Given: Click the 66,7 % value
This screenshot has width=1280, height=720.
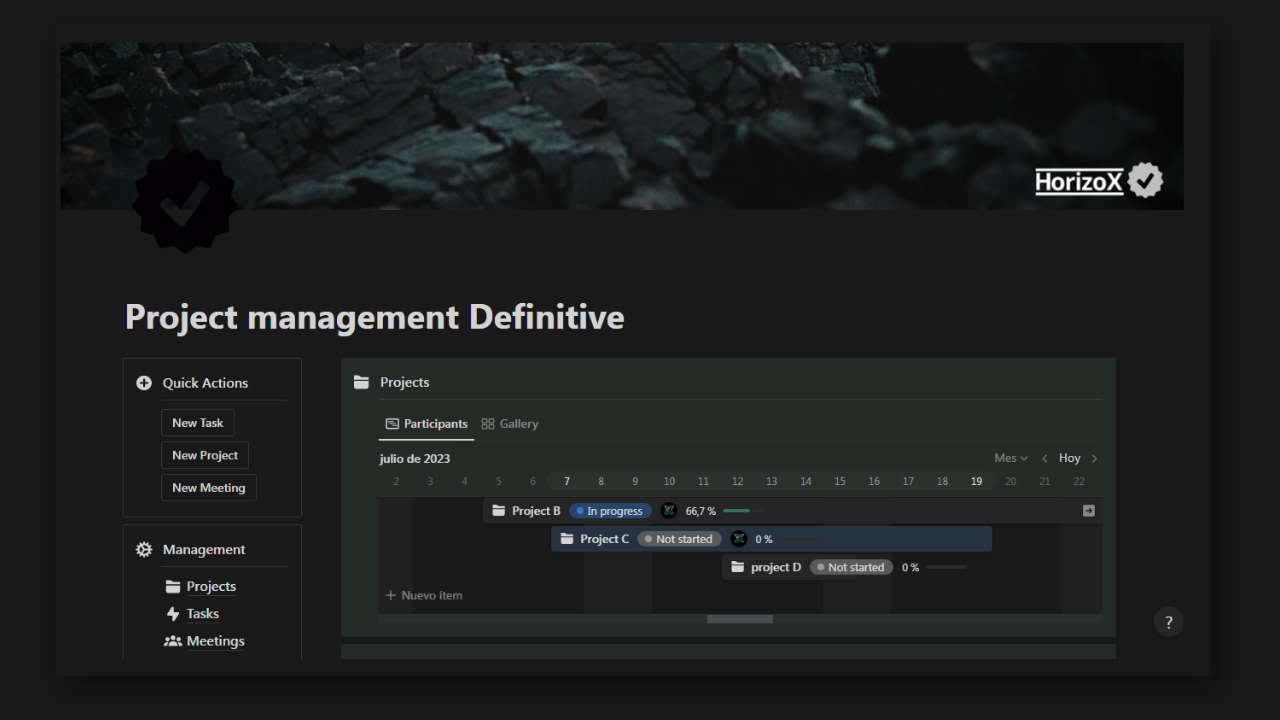Looking at the screenshot, I should (x=701, y=511).
